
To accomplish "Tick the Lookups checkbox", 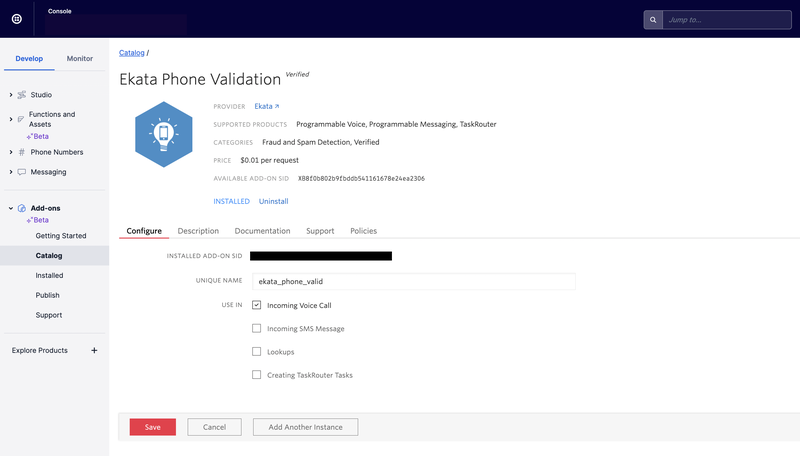I will 257,351.
